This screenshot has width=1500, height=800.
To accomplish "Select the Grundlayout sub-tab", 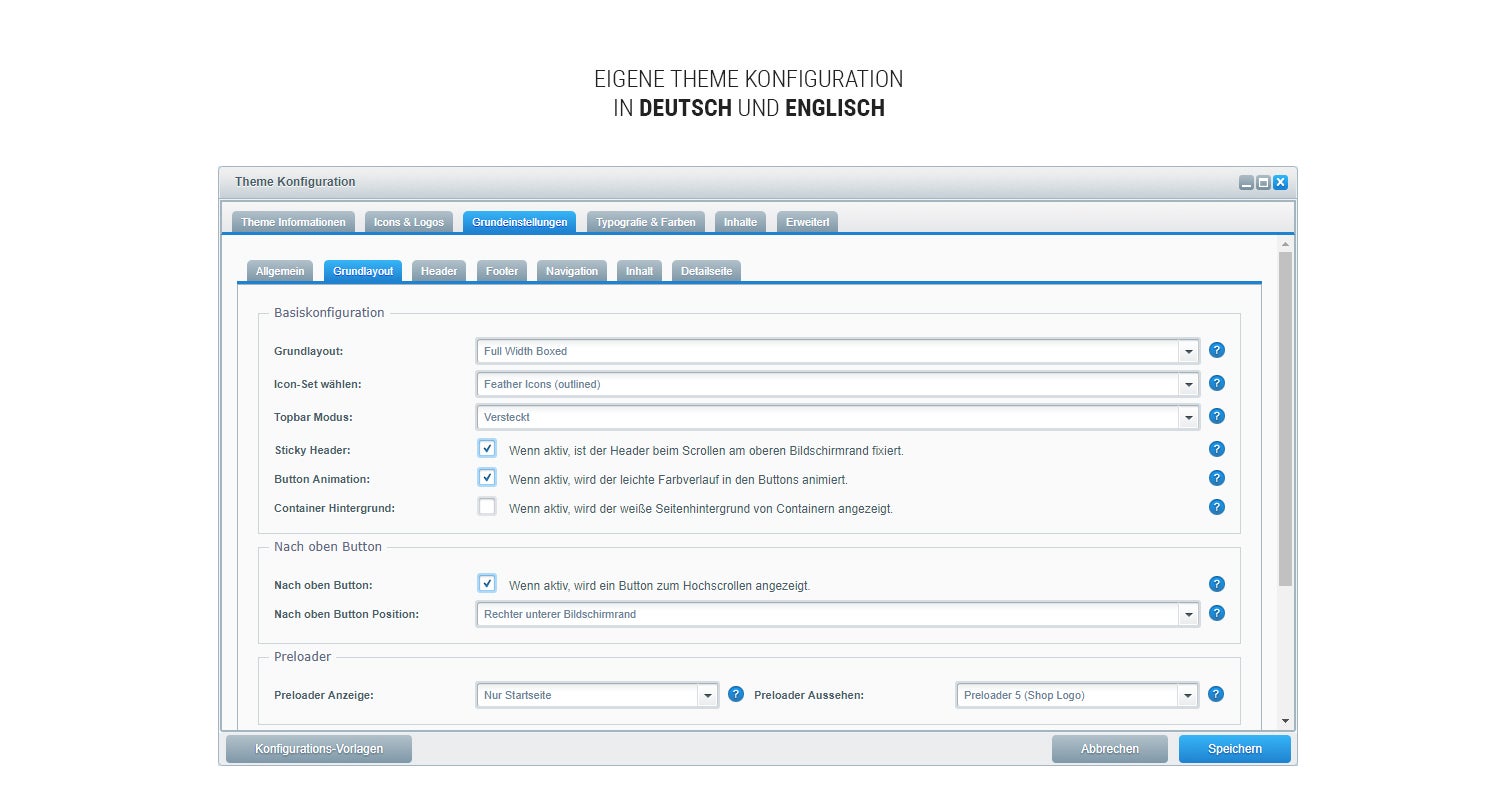I will coord(363,271).
